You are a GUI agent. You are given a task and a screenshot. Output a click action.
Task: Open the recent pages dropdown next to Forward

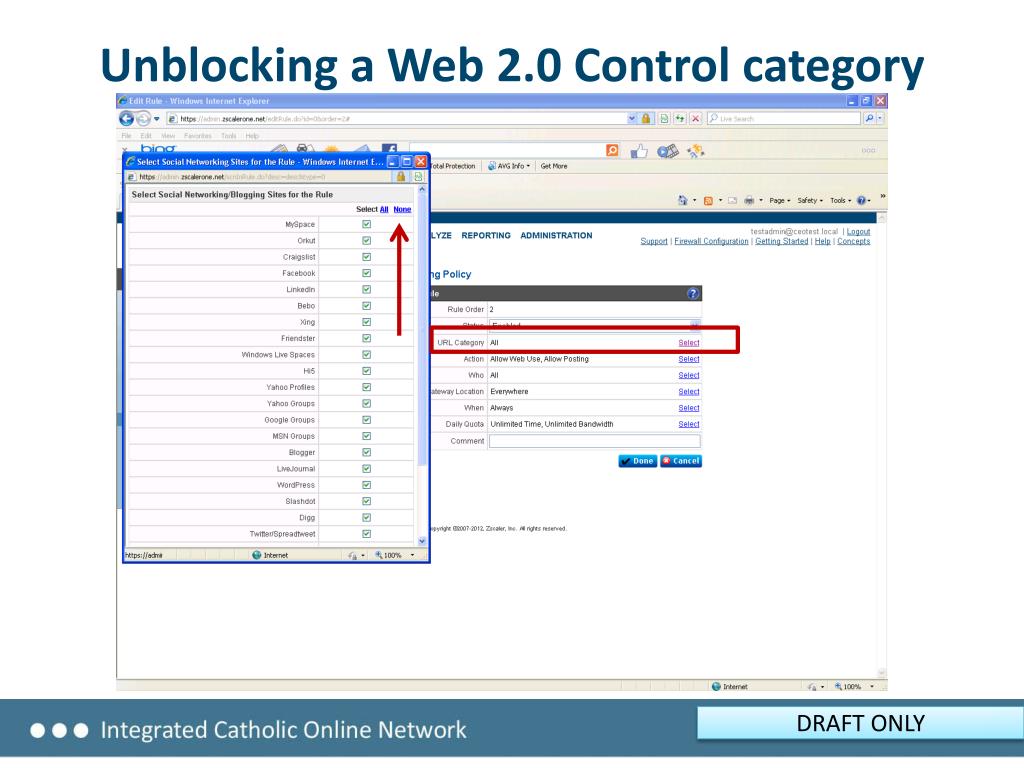[x=157, y=118]
